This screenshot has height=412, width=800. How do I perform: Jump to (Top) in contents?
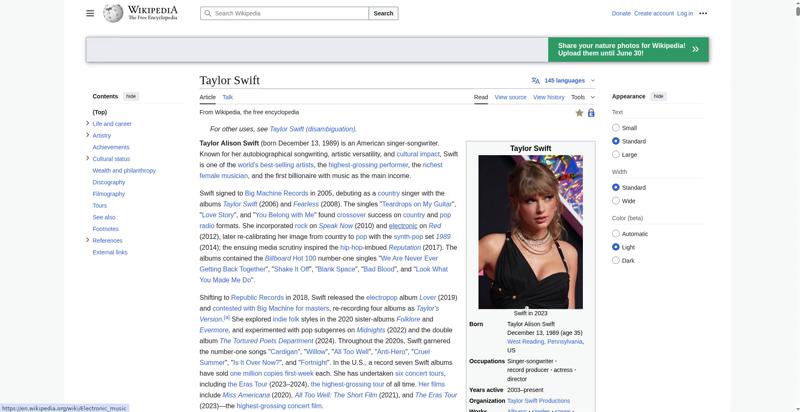(x=99, y=112)
